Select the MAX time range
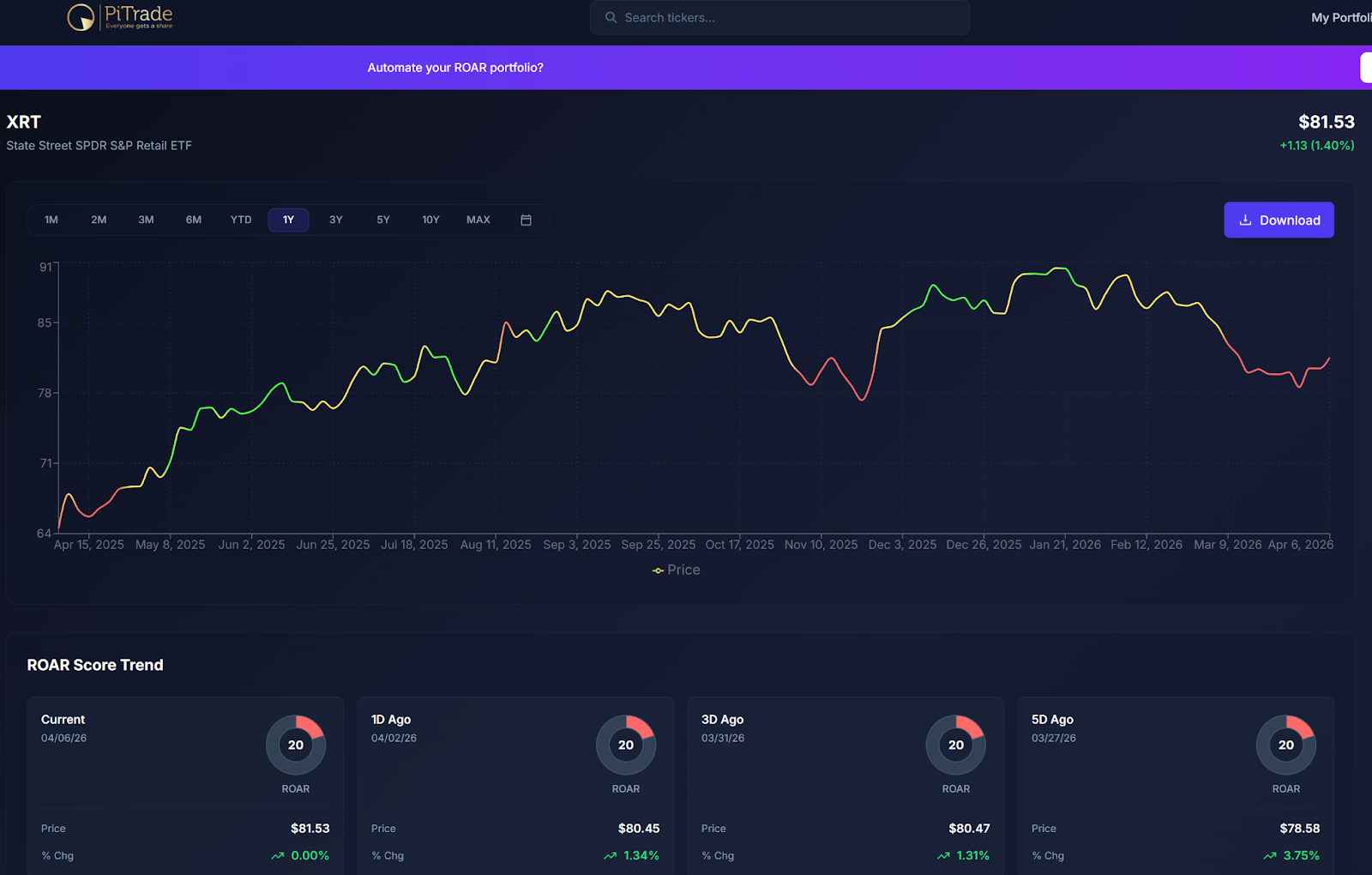The width and height of the screenshot is (1372, 875). click(478, 220)
